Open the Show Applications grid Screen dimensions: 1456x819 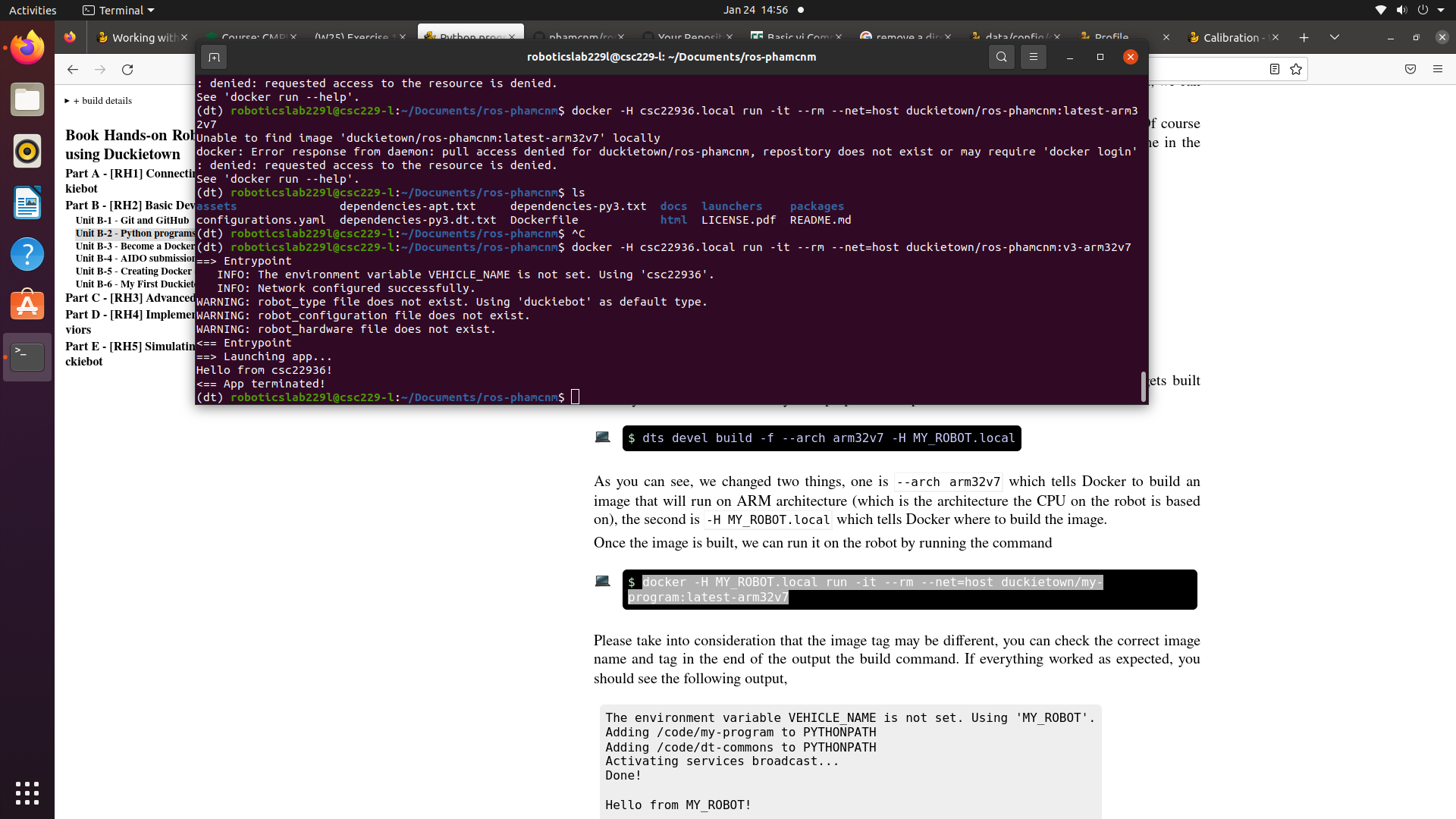tap(27, 793)
